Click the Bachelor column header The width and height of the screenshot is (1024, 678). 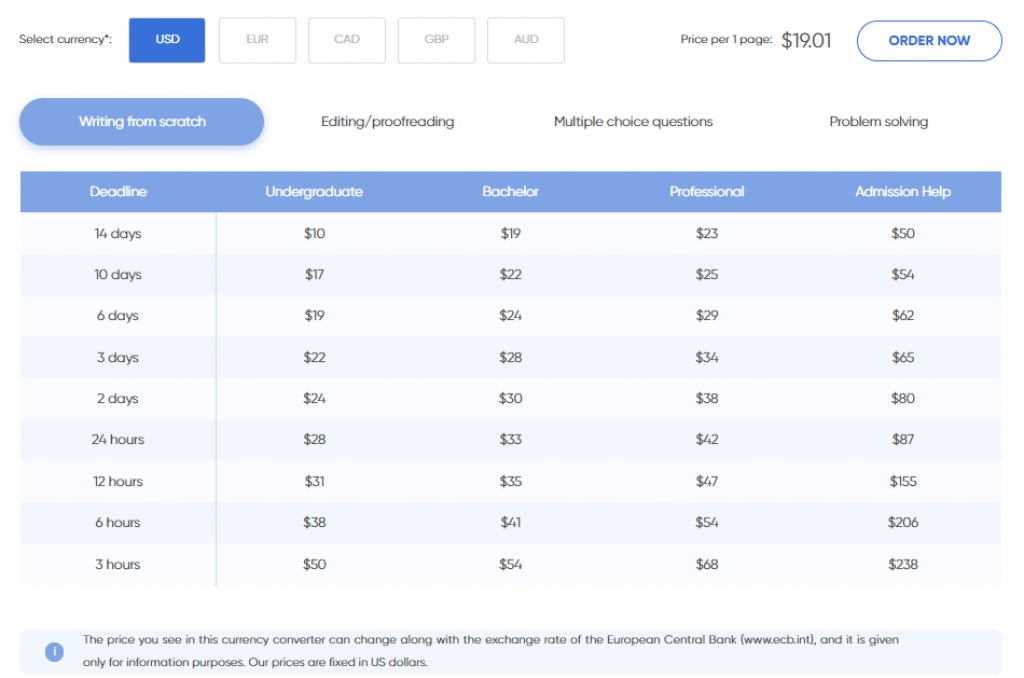coord(510,191)
